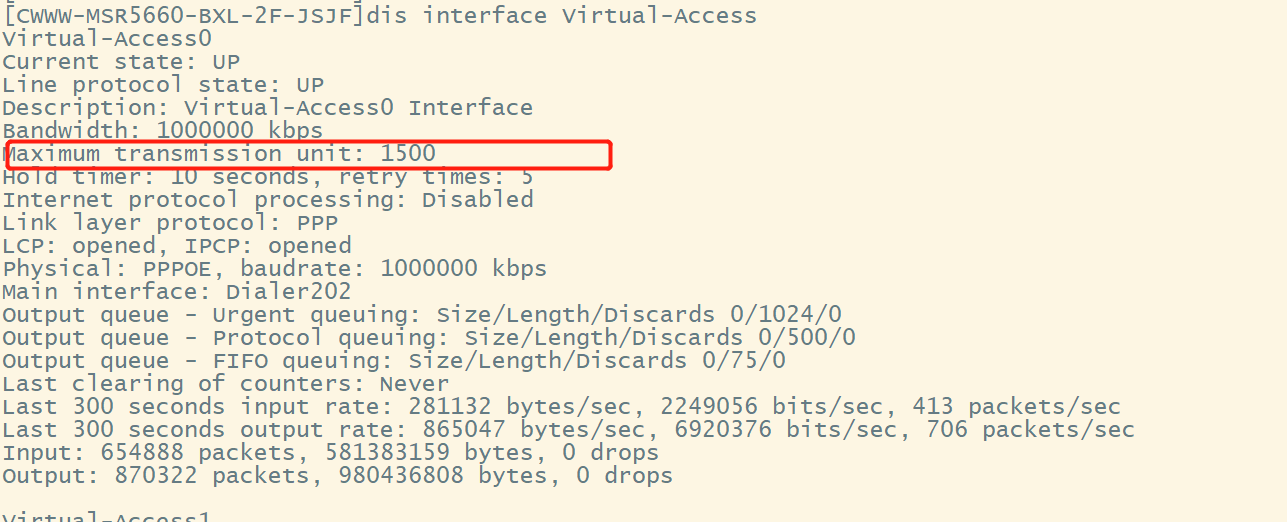Click the 'Line protocol state: UP' line
Image resolution: width=1287 pixels, height=522 pixels.
pos(163,85)
